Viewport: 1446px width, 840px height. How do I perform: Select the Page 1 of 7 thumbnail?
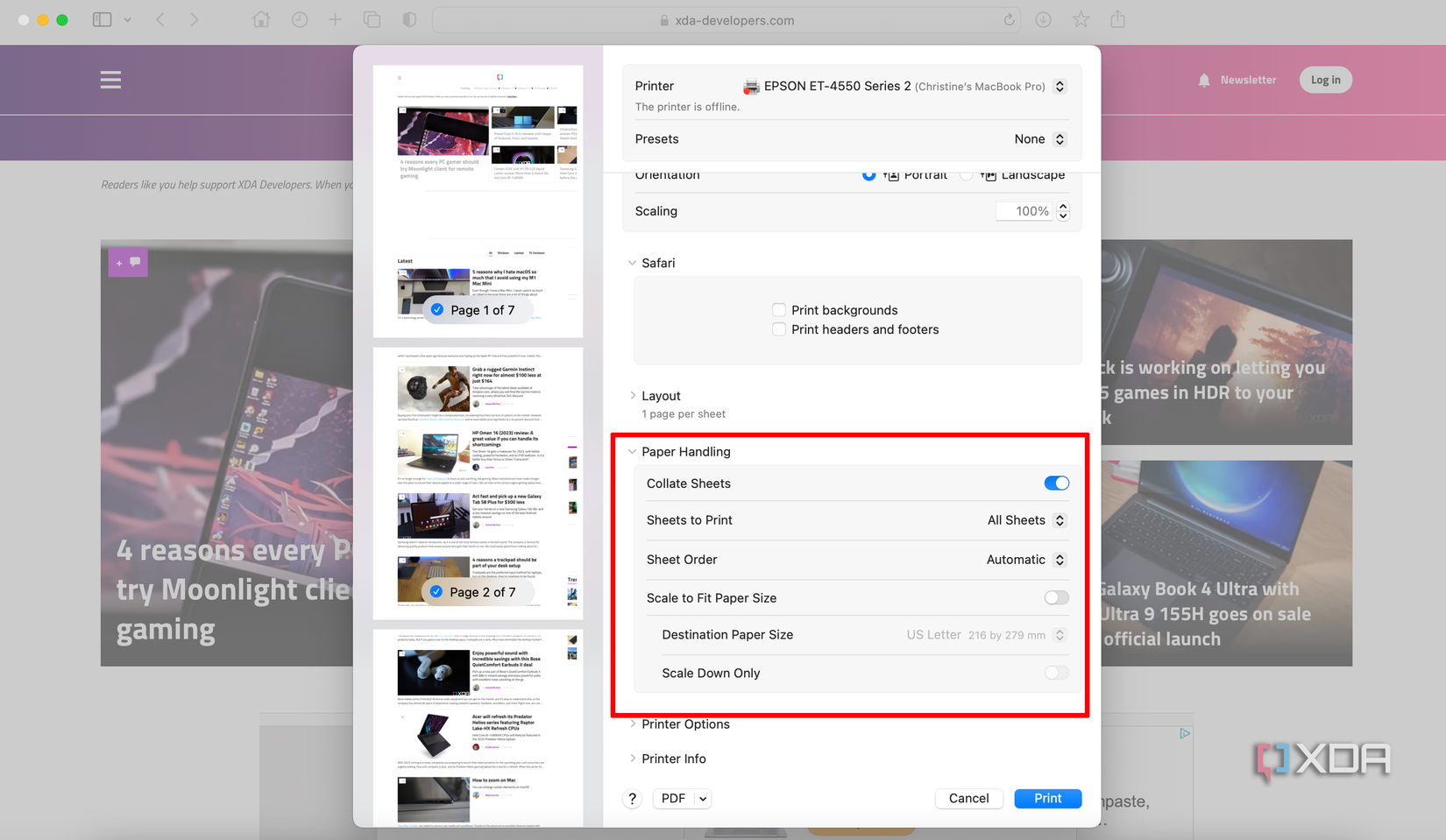(x=478, y=201)
